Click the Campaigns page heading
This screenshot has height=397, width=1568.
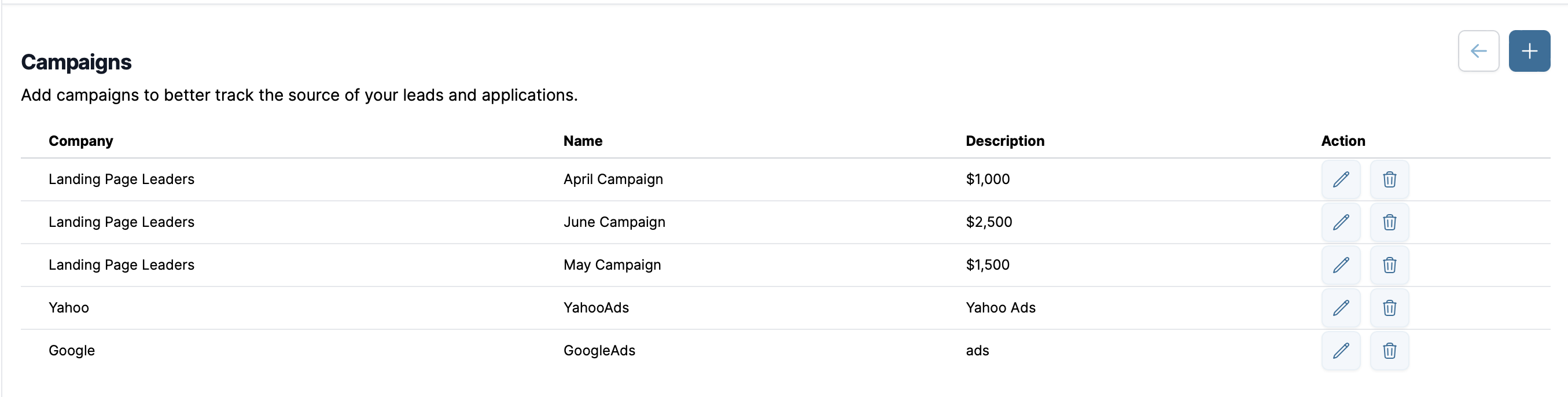point(76,62)
